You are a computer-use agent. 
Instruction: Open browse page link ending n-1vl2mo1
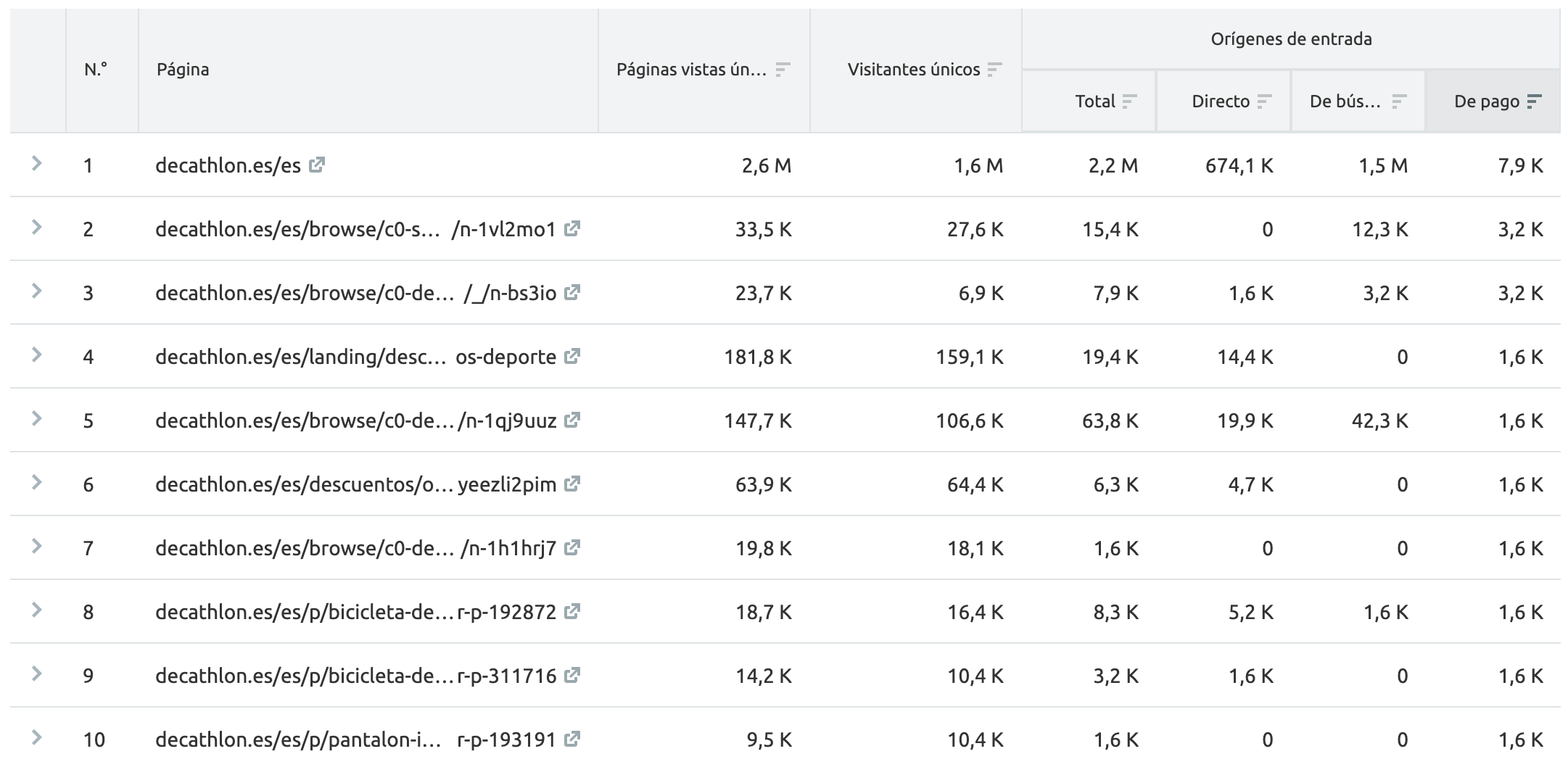[x=355, y=230]
